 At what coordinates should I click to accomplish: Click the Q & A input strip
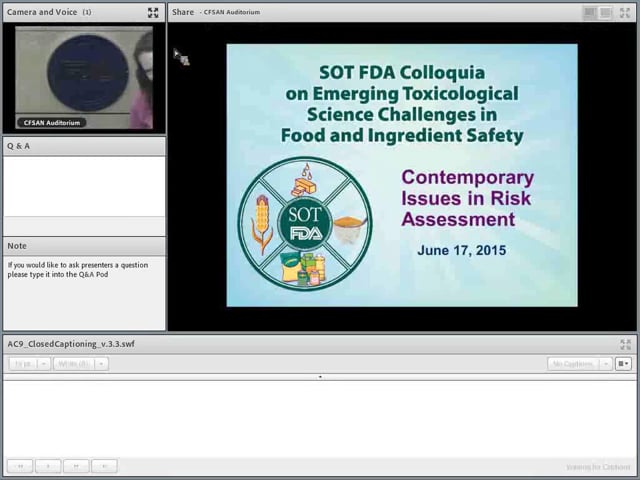tap(84, 226)
